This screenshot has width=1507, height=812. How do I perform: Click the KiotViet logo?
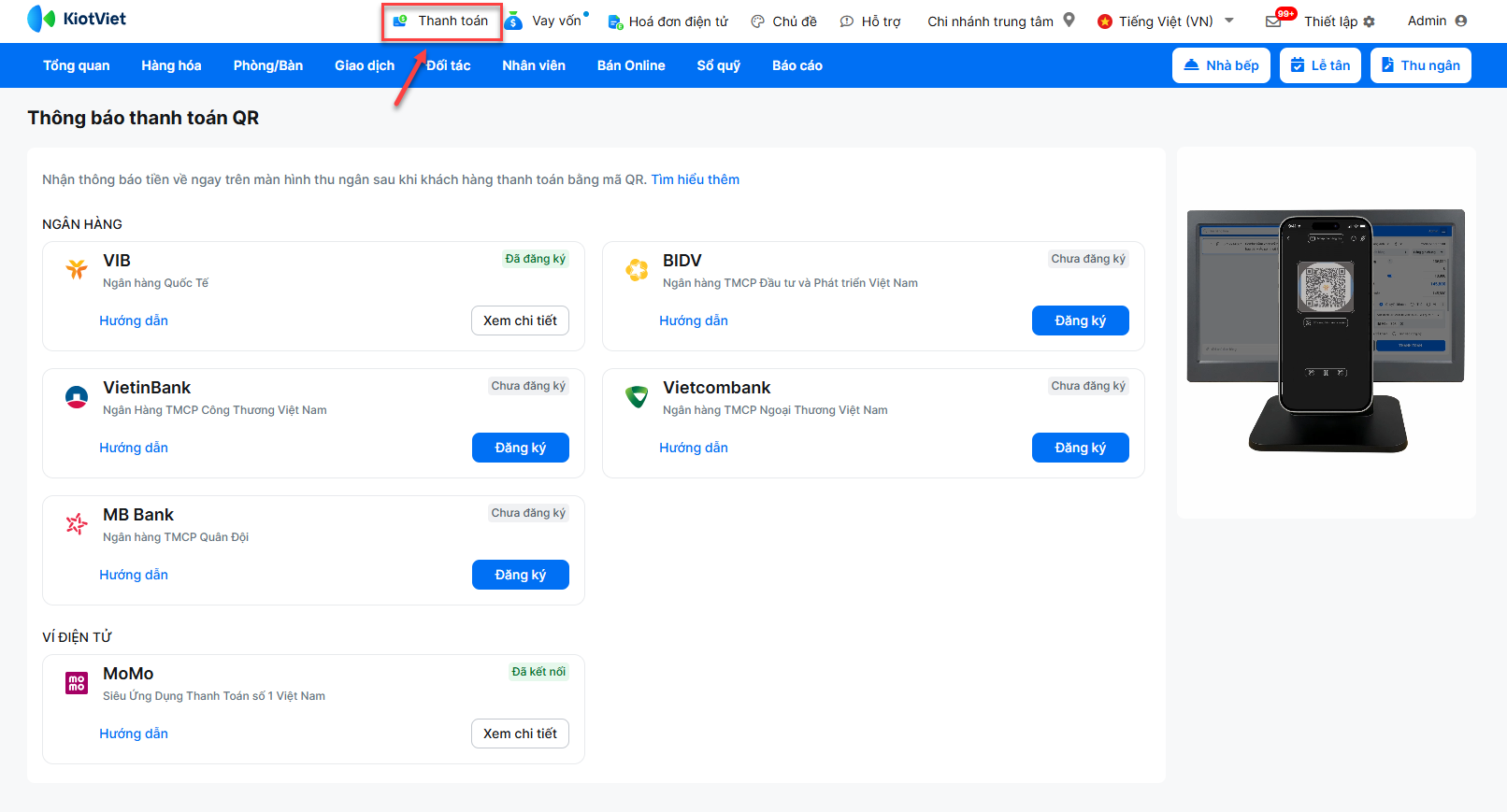77,19
